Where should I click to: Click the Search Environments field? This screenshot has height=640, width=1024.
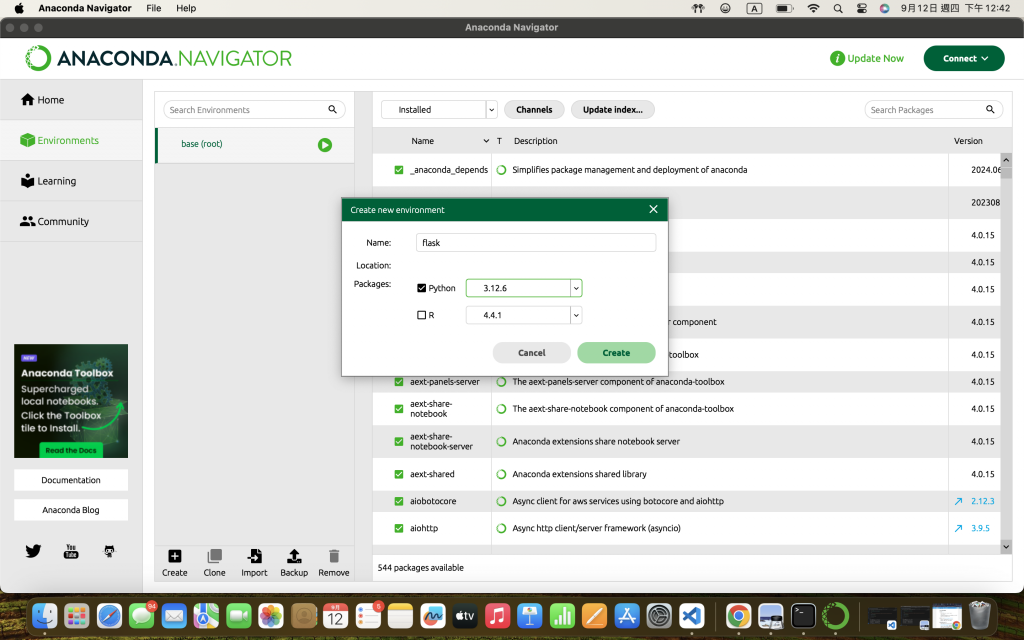click(254, 110)
